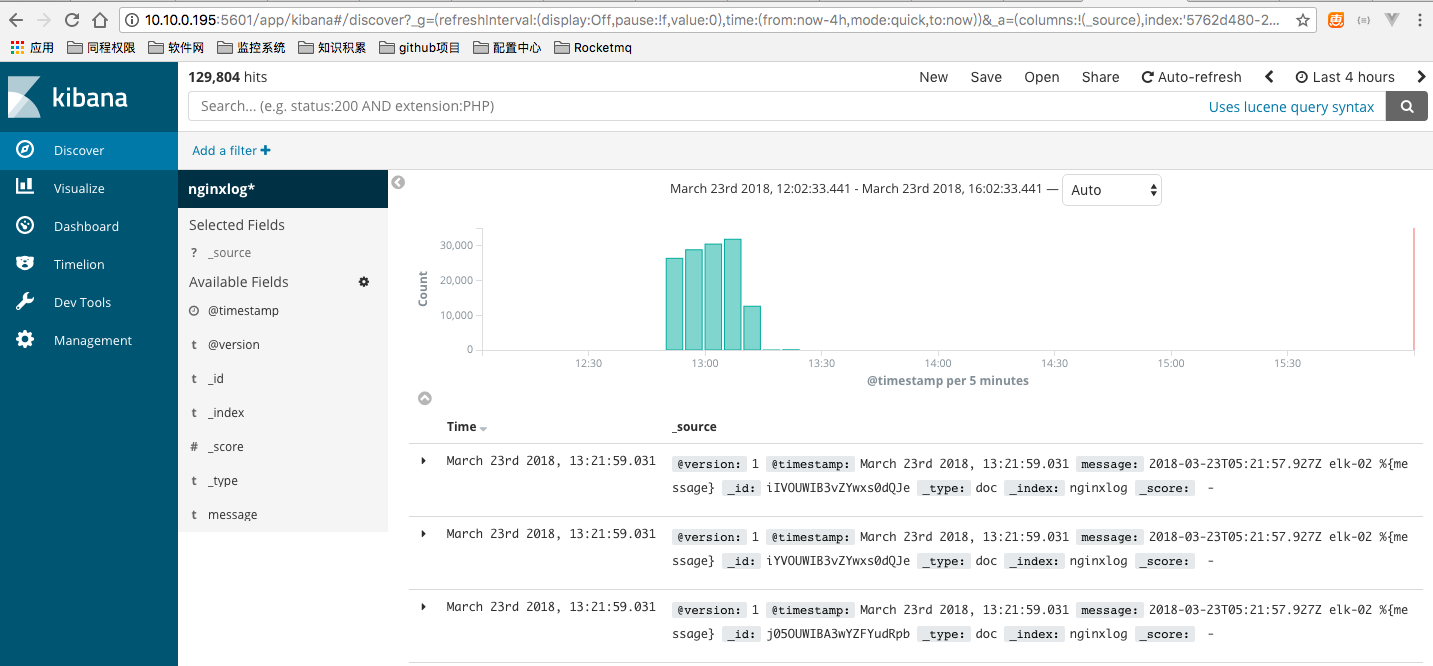Click the 129,804 hits count

(227, 77)
